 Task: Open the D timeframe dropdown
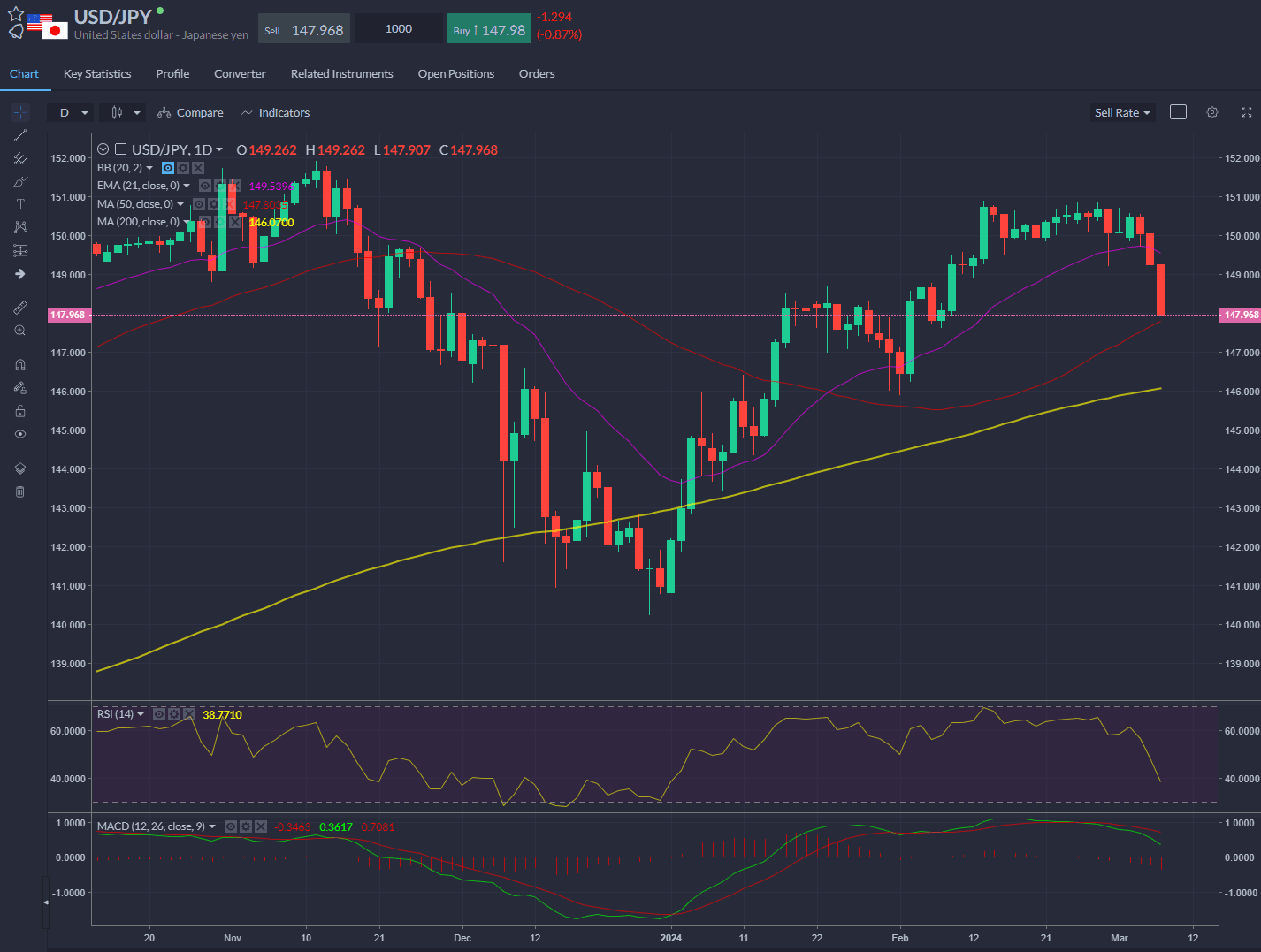coord(70,112)
